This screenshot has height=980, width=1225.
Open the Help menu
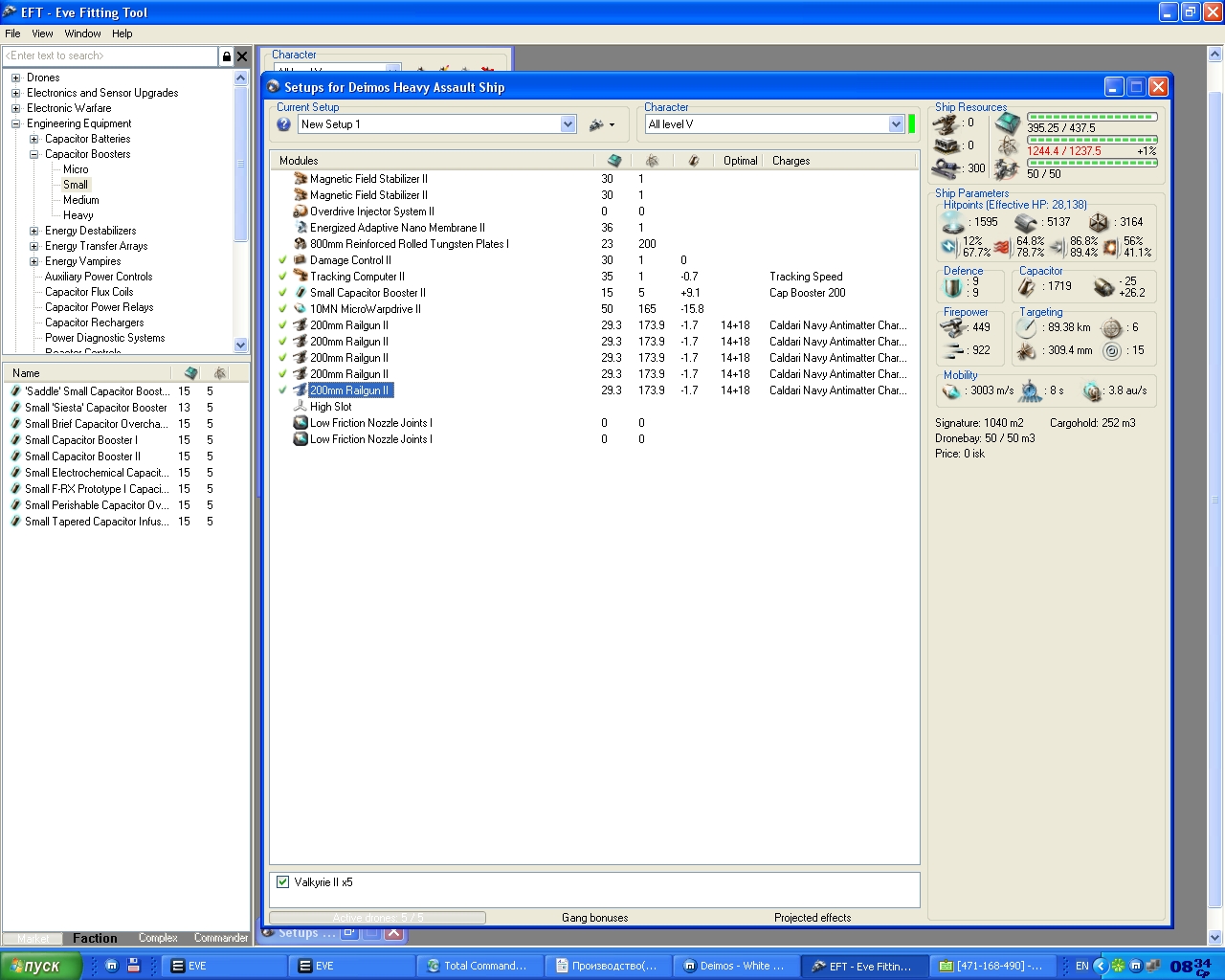tap(122, 33)
